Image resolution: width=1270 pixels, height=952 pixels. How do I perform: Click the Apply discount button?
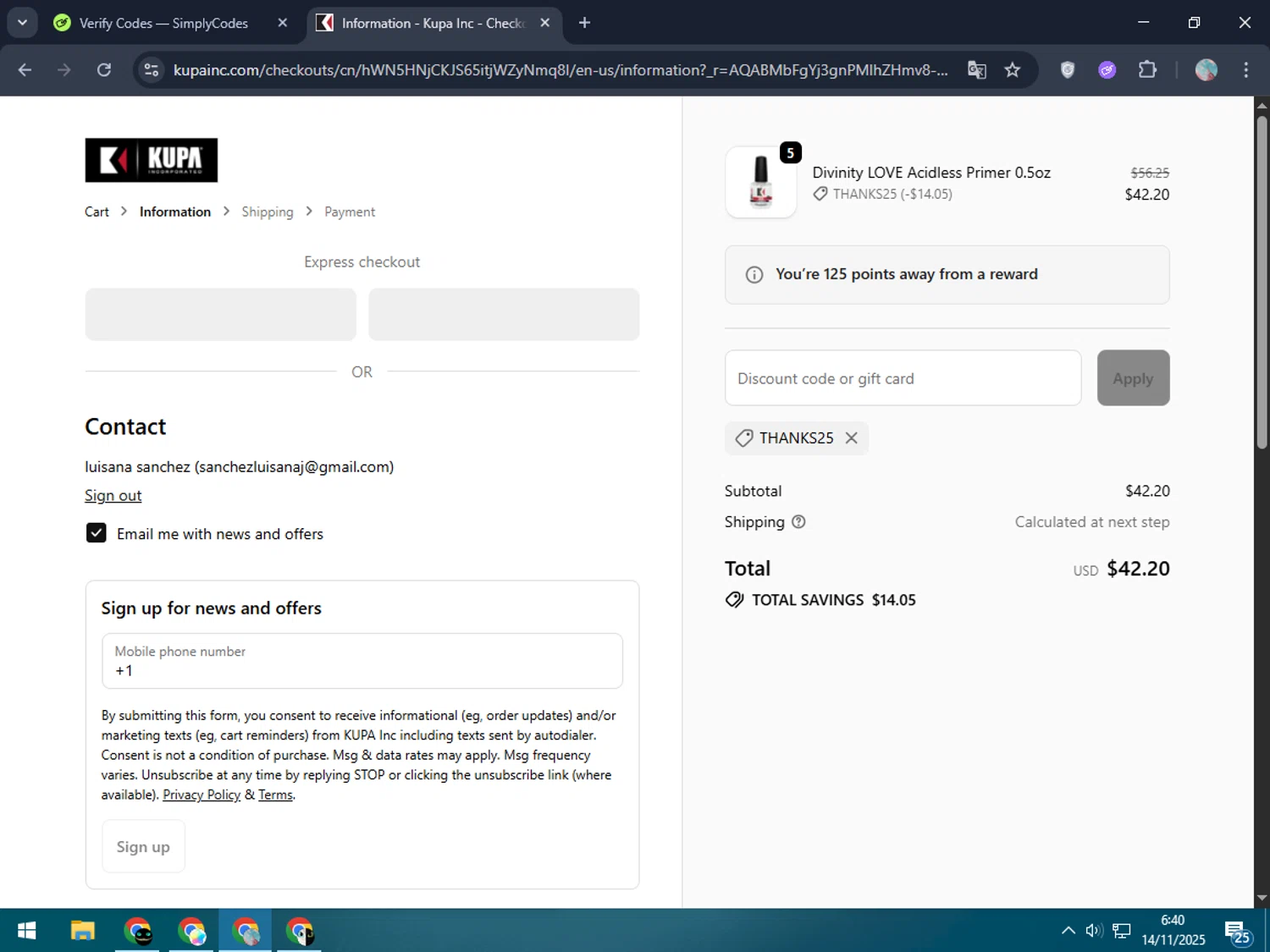[1133, 378]
